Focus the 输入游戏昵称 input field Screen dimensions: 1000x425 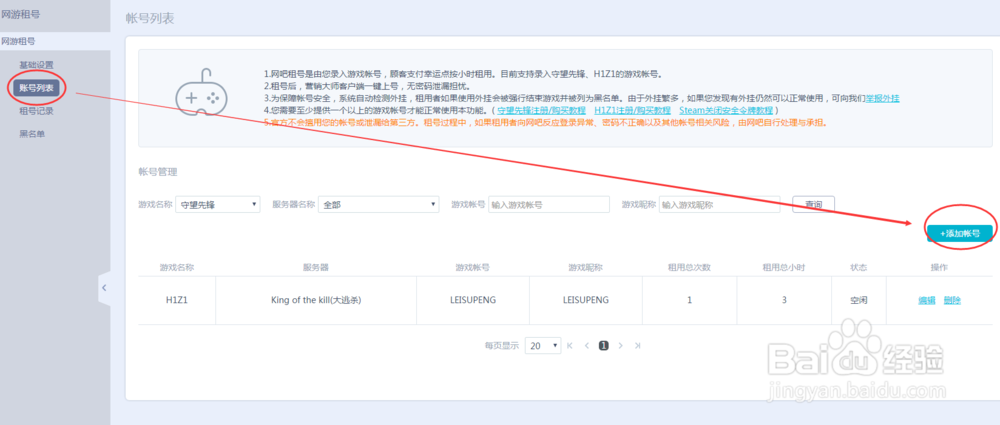pyautogui.click(x=719, y=204)
